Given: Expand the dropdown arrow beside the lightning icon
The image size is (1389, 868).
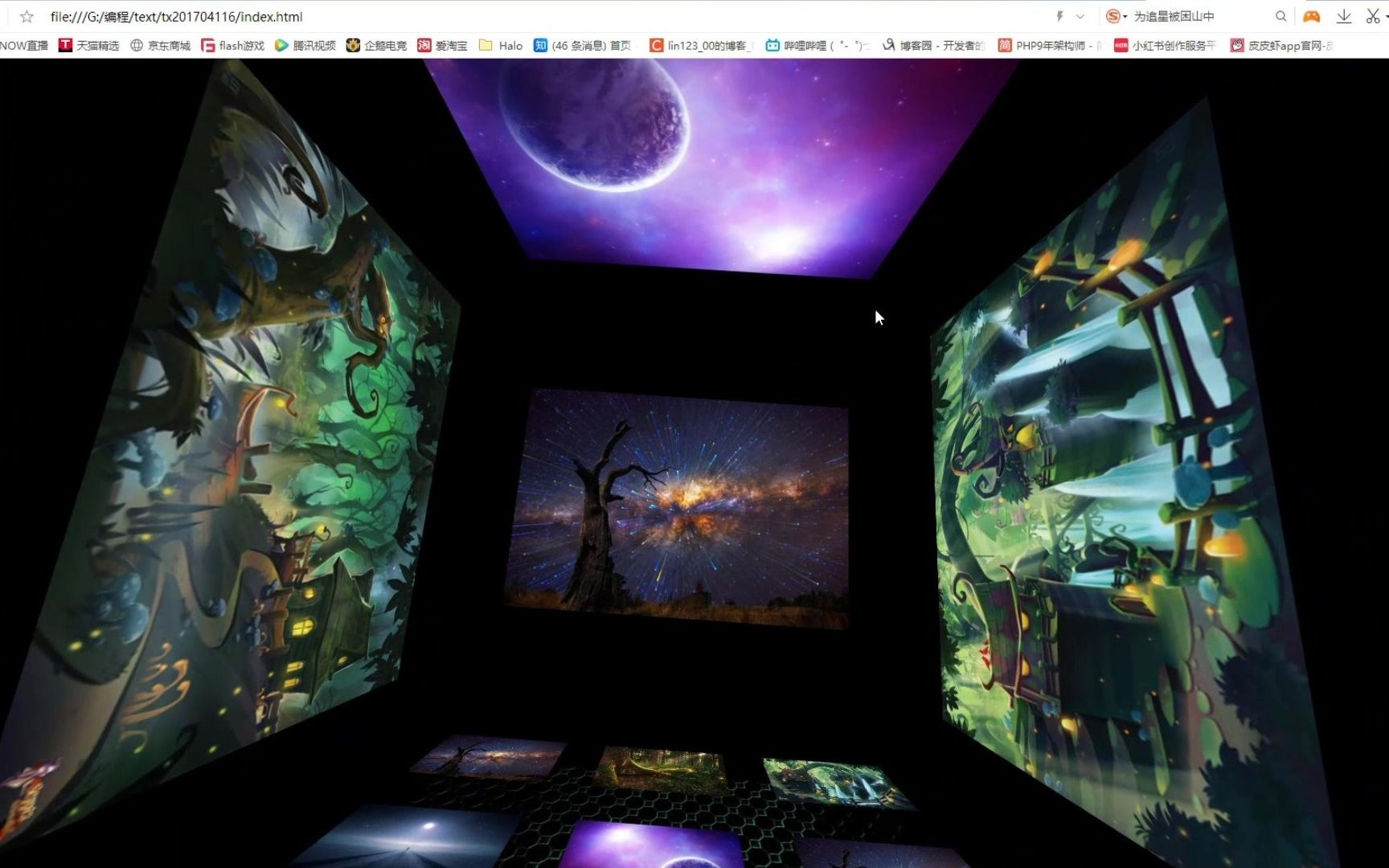Looking at the screenshot, I should pyautogui.click(x=1080, y=16).
